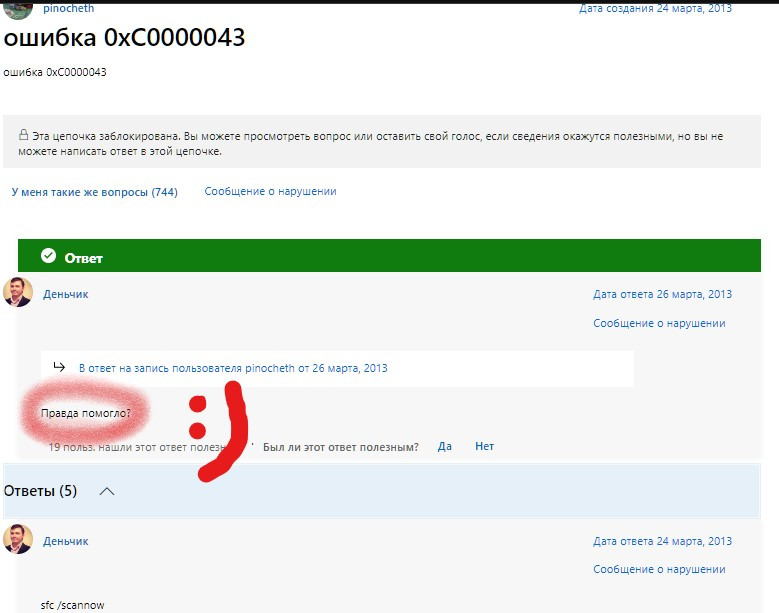Click the ошибка 0xC0000043 question title
Image resolution: width=779 pixels, height=613 pixels.
point(125,38)
